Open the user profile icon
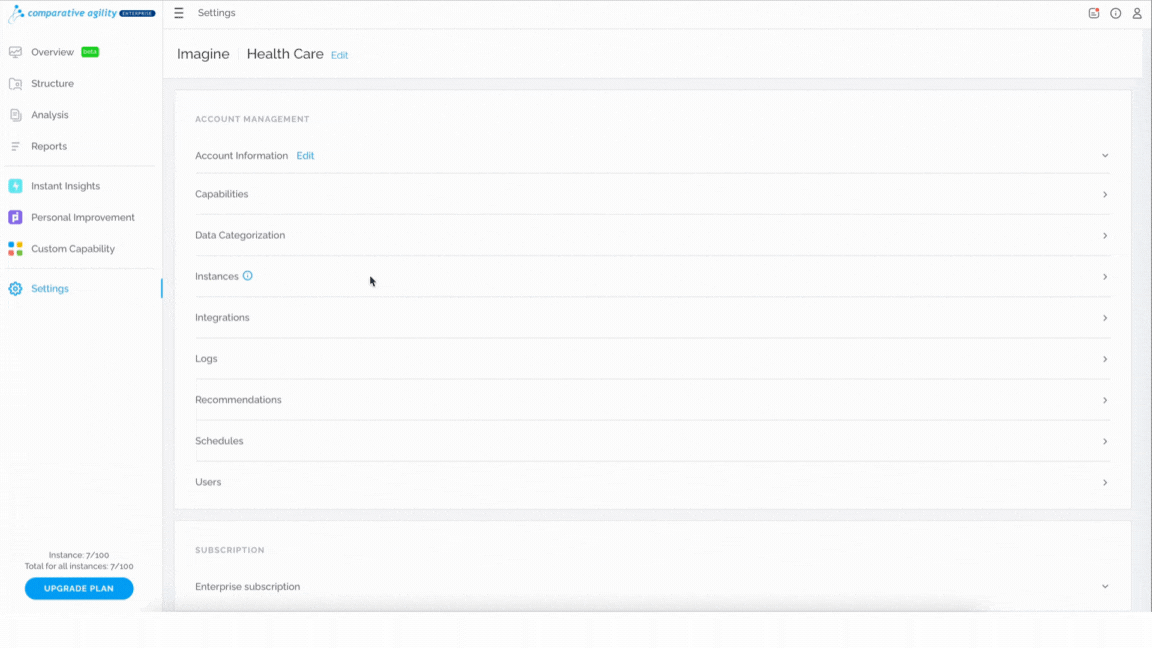The image size is (1152, 648). 1137,13
